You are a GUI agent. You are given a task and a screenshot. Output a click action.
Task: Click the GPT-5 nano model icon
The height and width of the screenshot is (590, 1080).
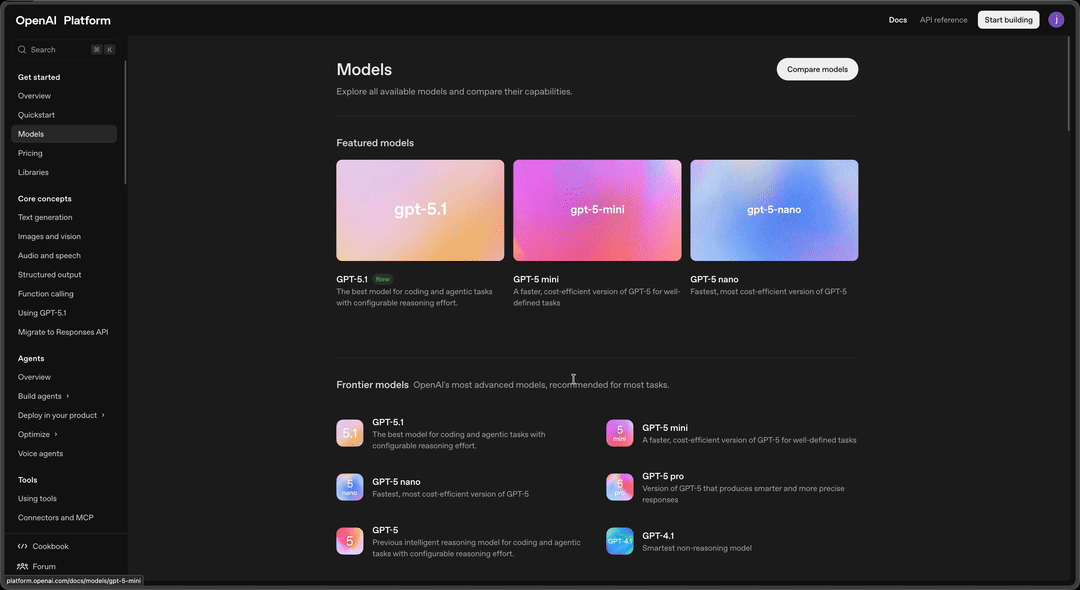(x=349, y=487)
